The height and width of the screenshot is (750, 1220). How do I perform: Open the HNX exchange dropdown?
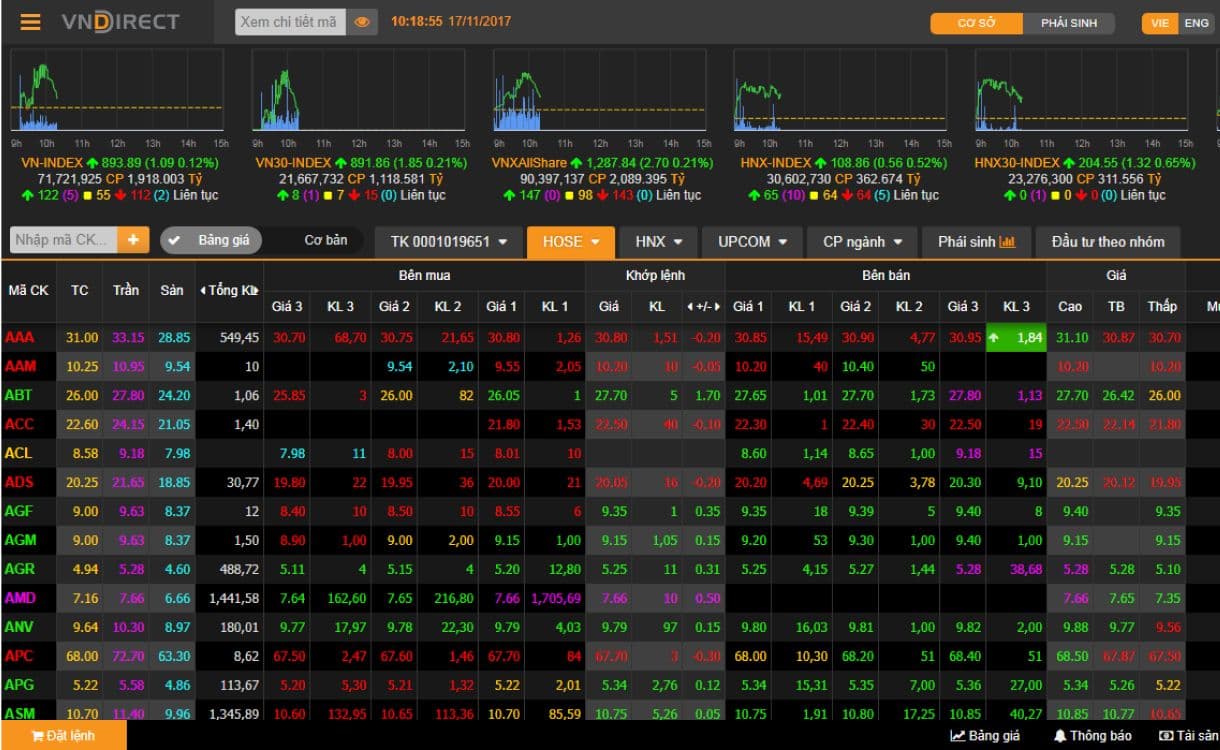coord(658,242)
